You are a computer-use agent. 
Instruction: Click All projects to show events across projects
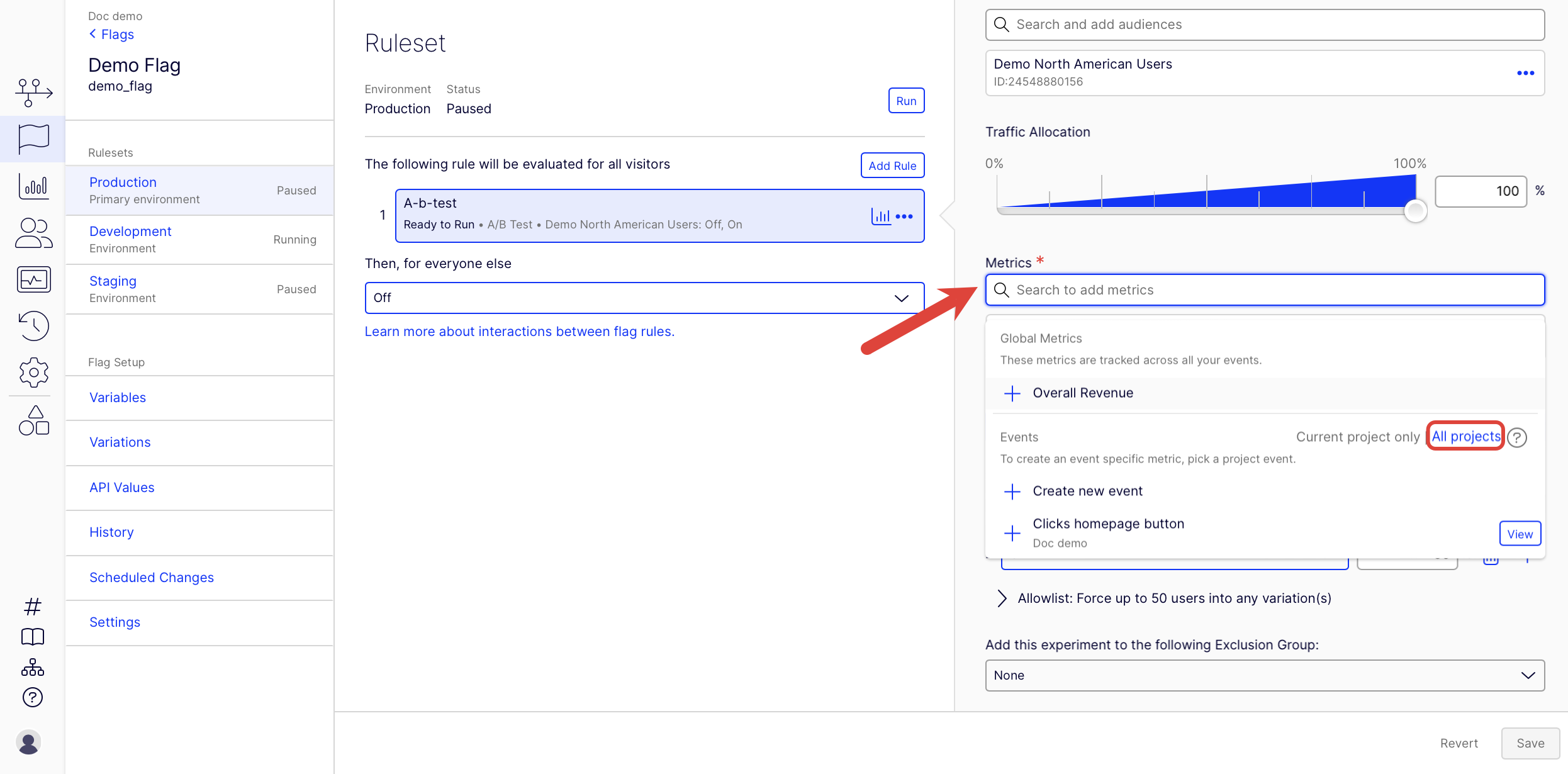point(1465,436)
